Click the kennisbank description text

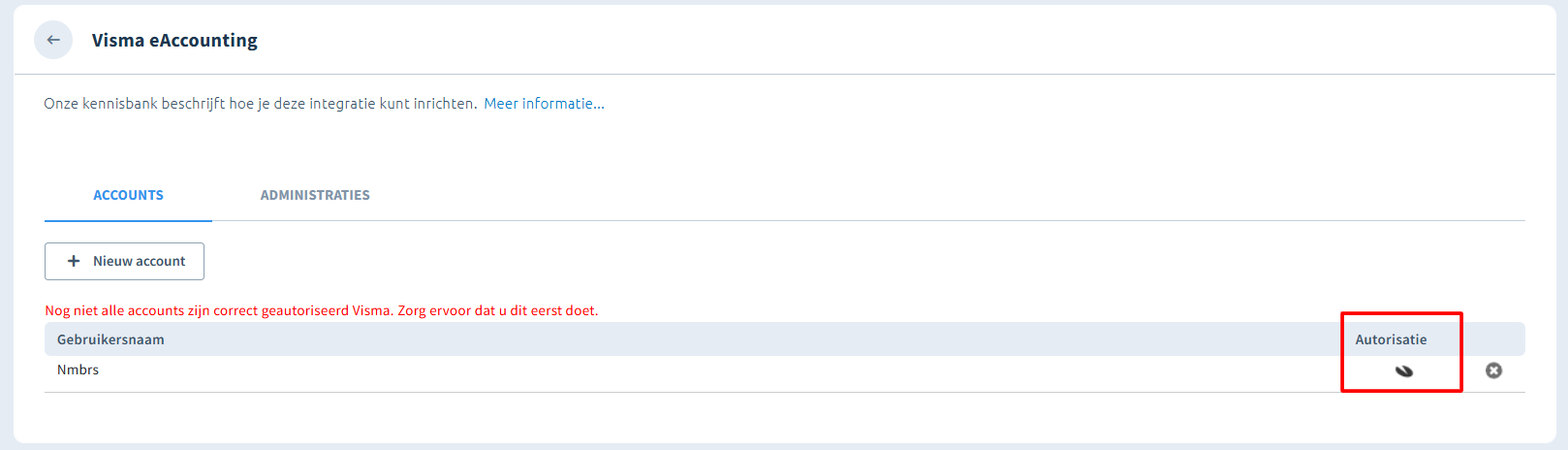tap(261, 103)
